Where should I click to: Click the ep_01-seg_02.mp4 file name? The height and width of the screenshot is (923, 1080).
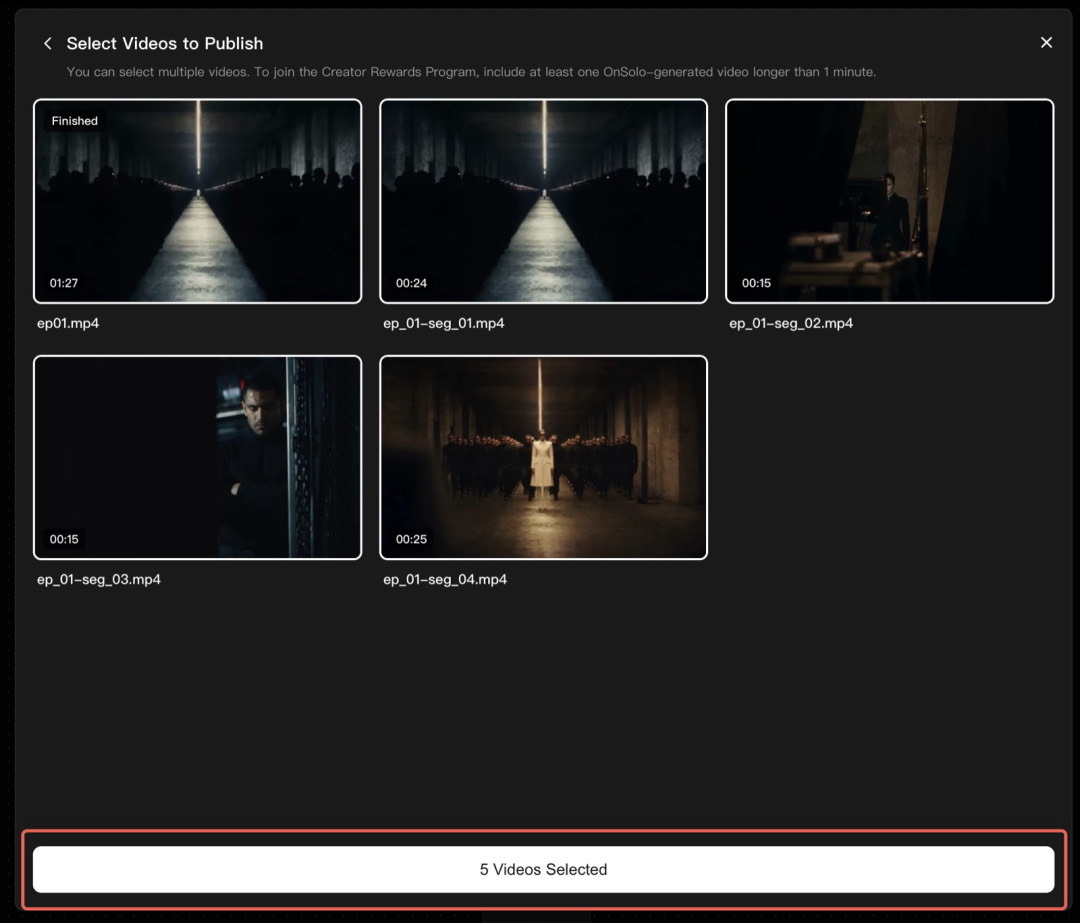[791, 323]
